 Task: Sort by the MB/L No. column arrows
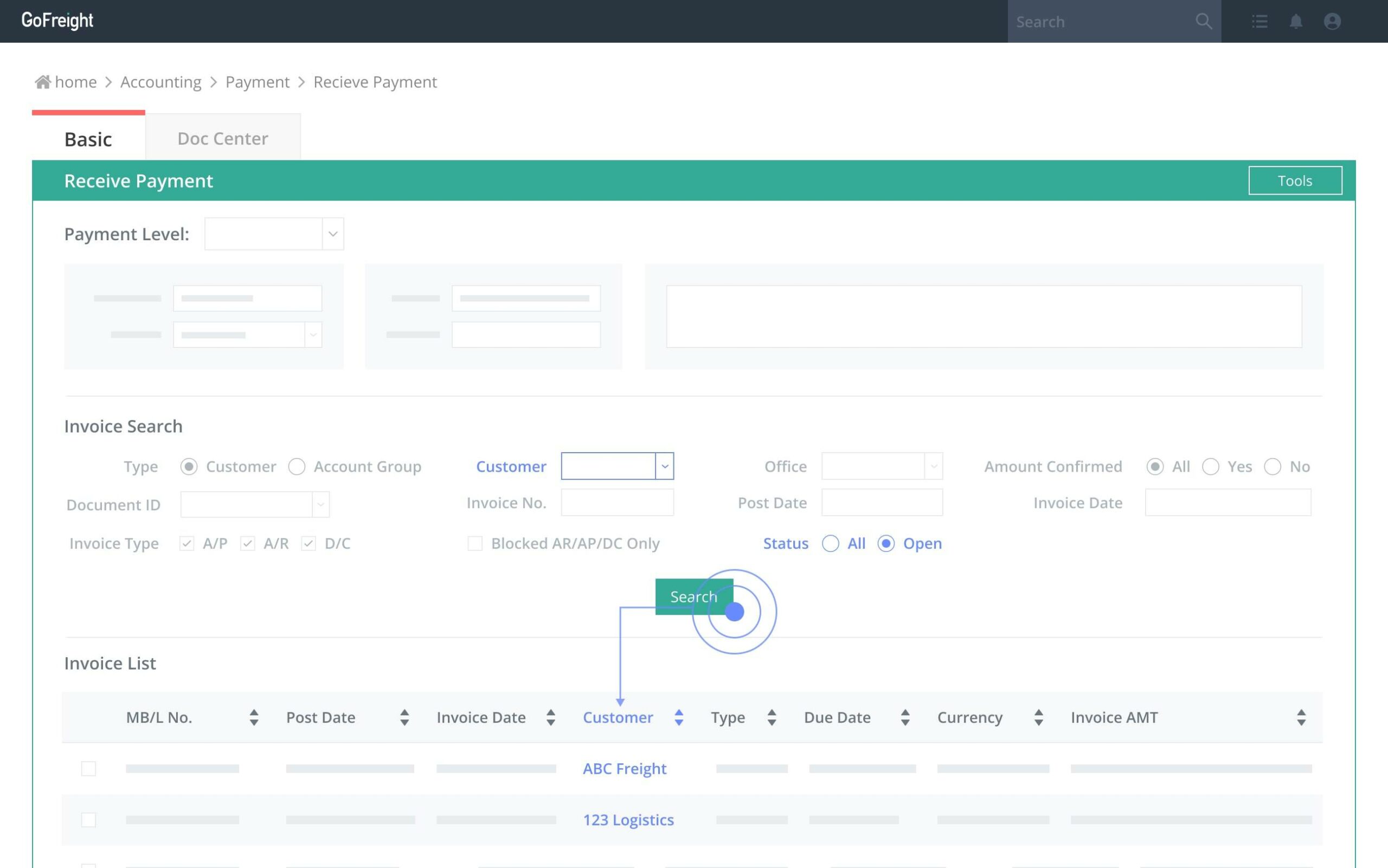(254, 717)
